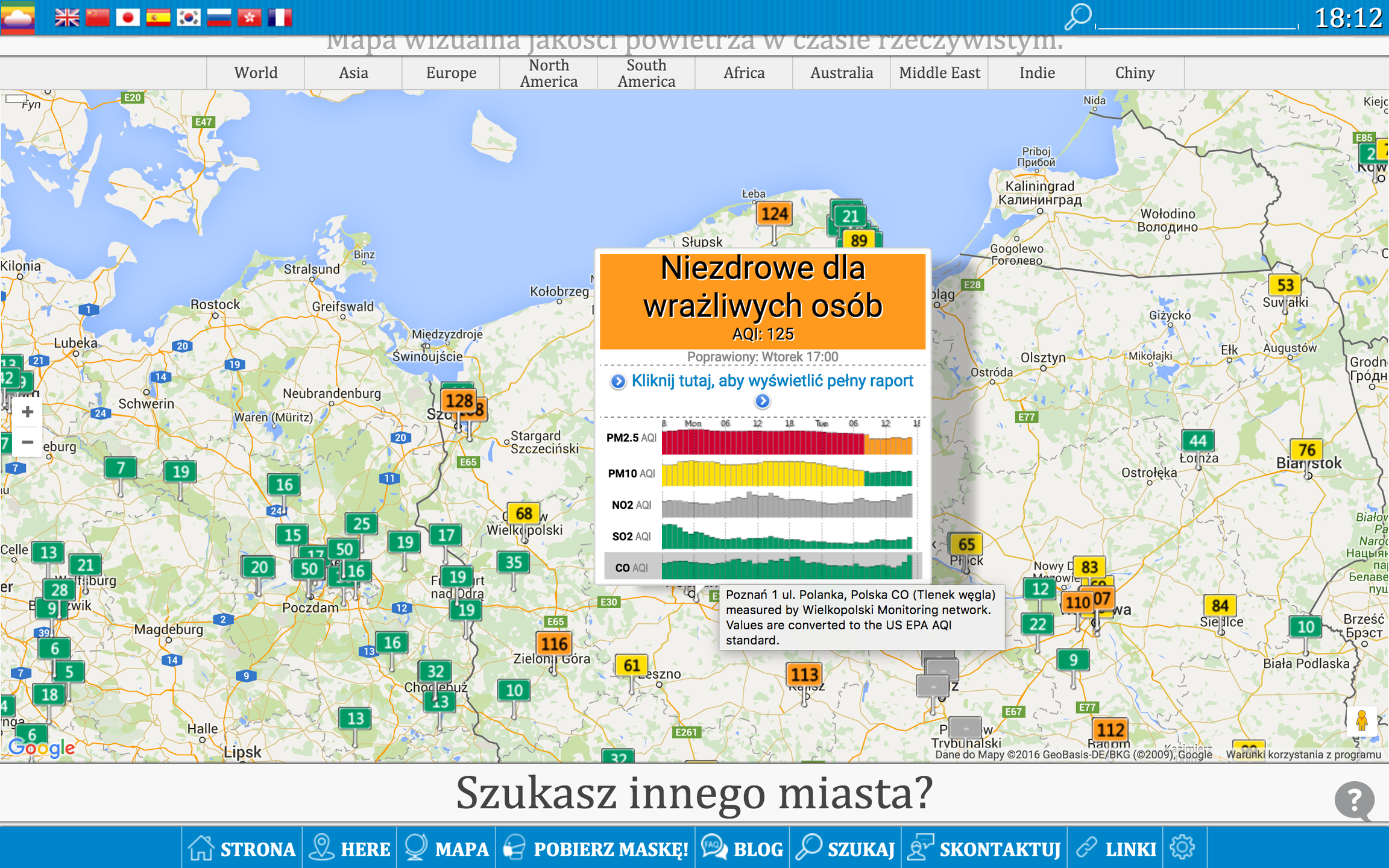Click the PM2.5 AQI red chart bar

[763, 442]
